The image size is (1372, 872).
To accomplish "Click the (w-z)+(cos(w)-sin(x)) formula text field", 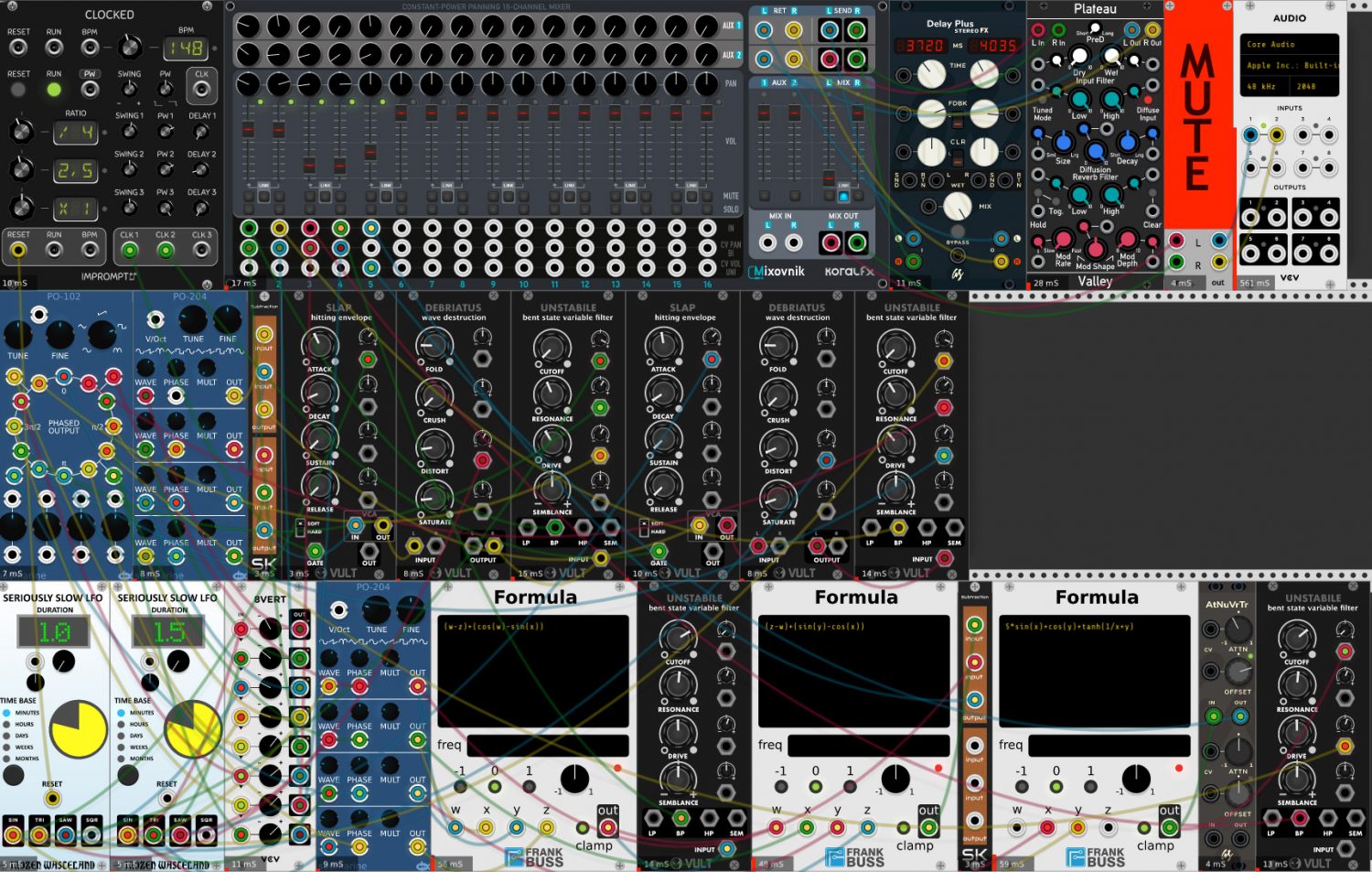I will [x=535, y=671].
